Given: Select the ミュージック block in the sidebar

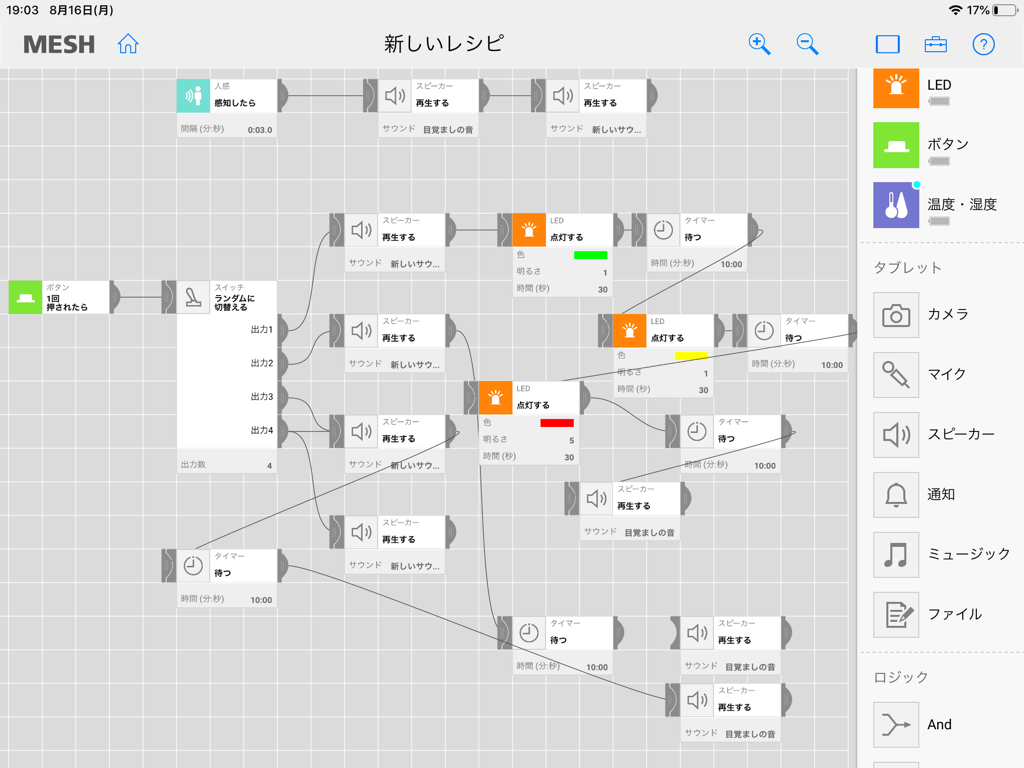Looking at the screenshot, I should (896, 554).
